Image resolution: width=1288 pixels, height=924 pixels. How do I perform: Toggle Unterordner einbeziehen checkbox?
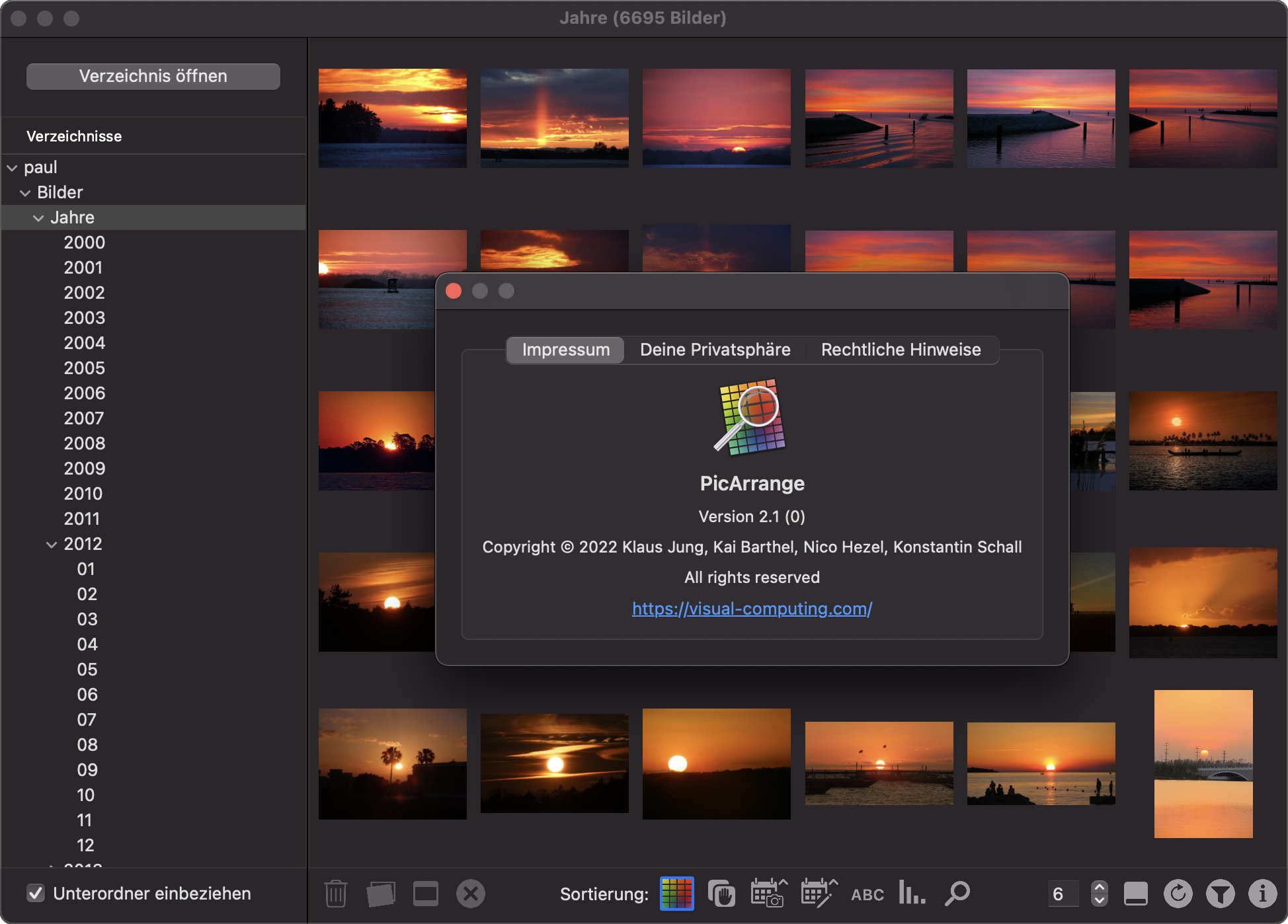point(36,894)
